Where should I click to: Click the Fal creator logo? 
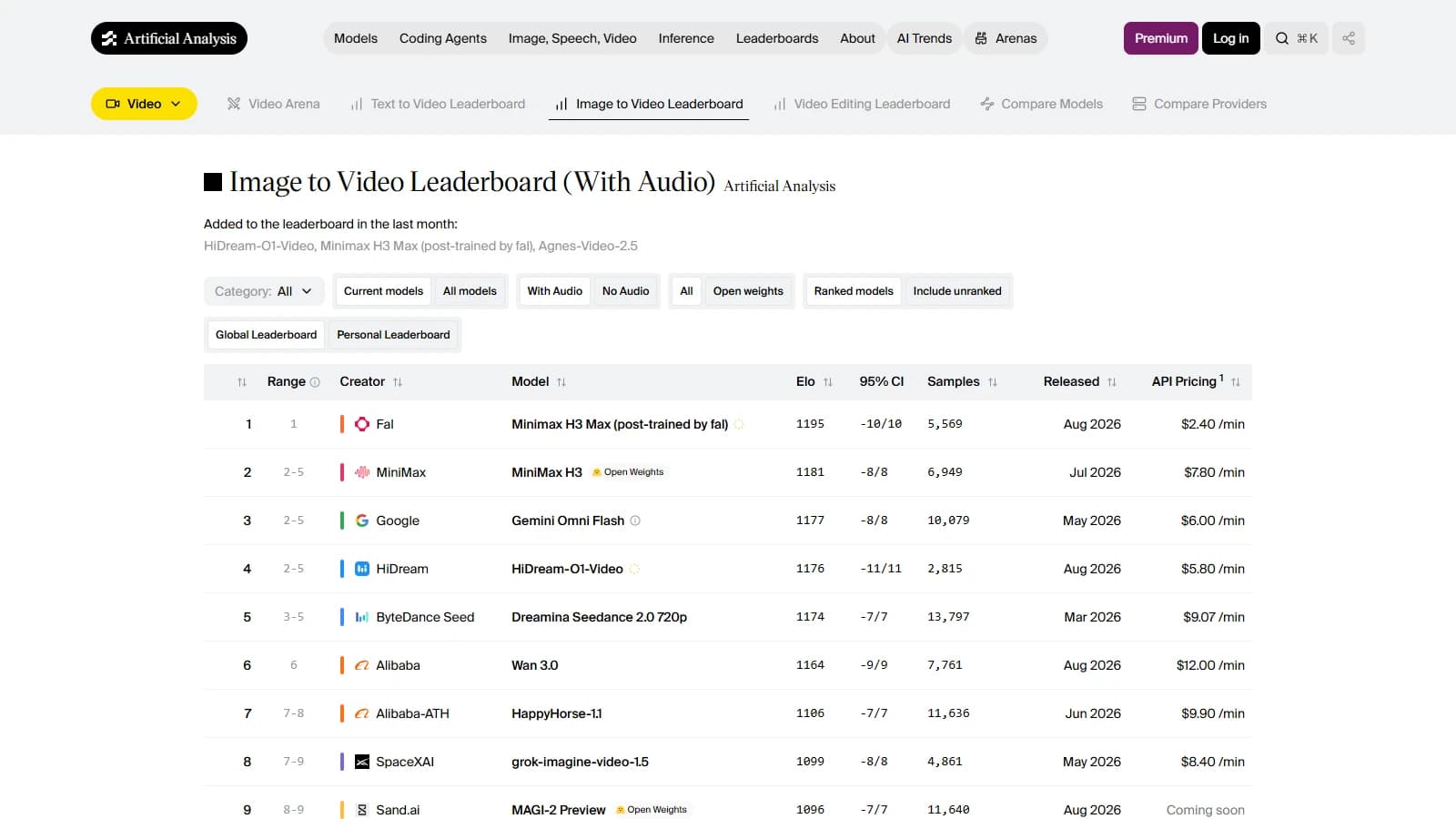click(x=362, y=424)
